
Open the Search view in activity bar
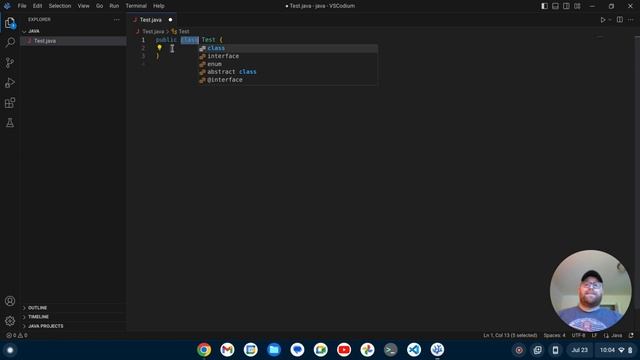[x=10, y=42]
